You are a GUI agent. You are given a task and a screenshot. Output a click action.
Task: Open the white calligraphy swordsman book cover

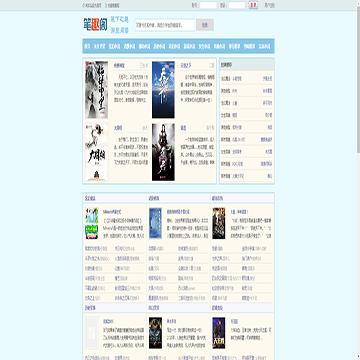point(96,152)
